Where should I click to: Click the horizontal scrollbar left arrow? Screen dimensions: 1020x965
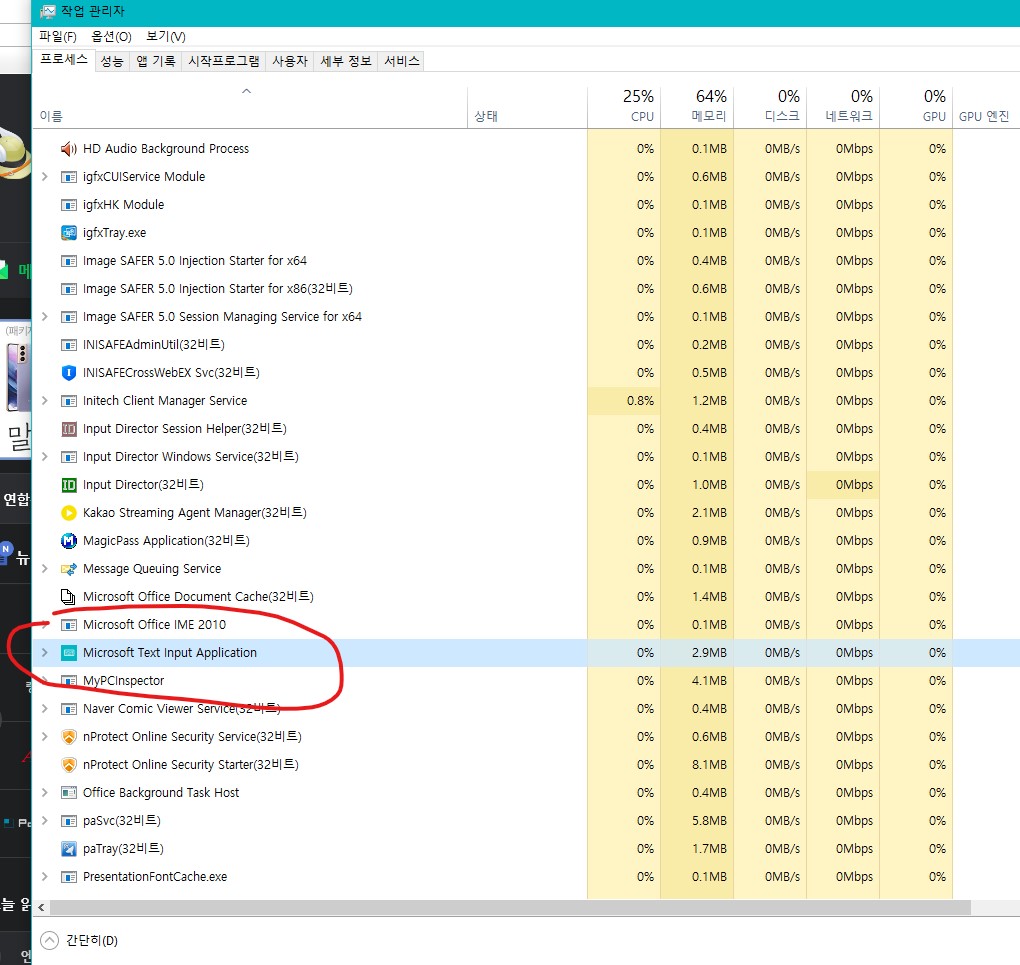tap(42, 907)
